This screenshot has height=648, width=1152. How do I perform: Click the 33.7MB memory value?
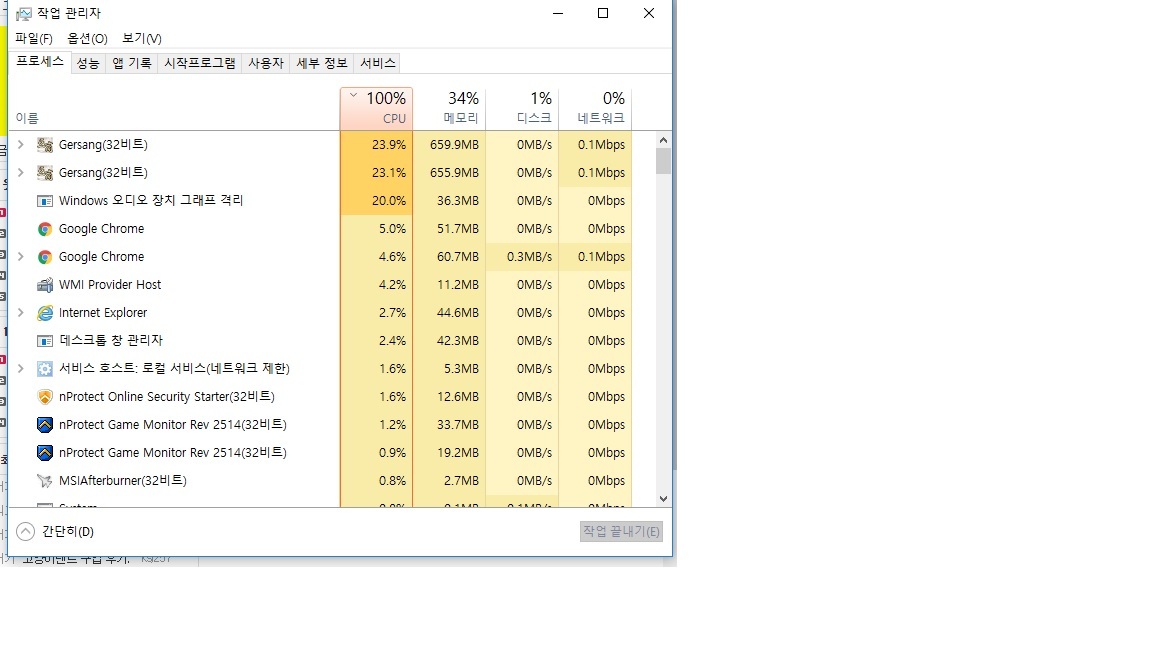(x=458, y=425)
